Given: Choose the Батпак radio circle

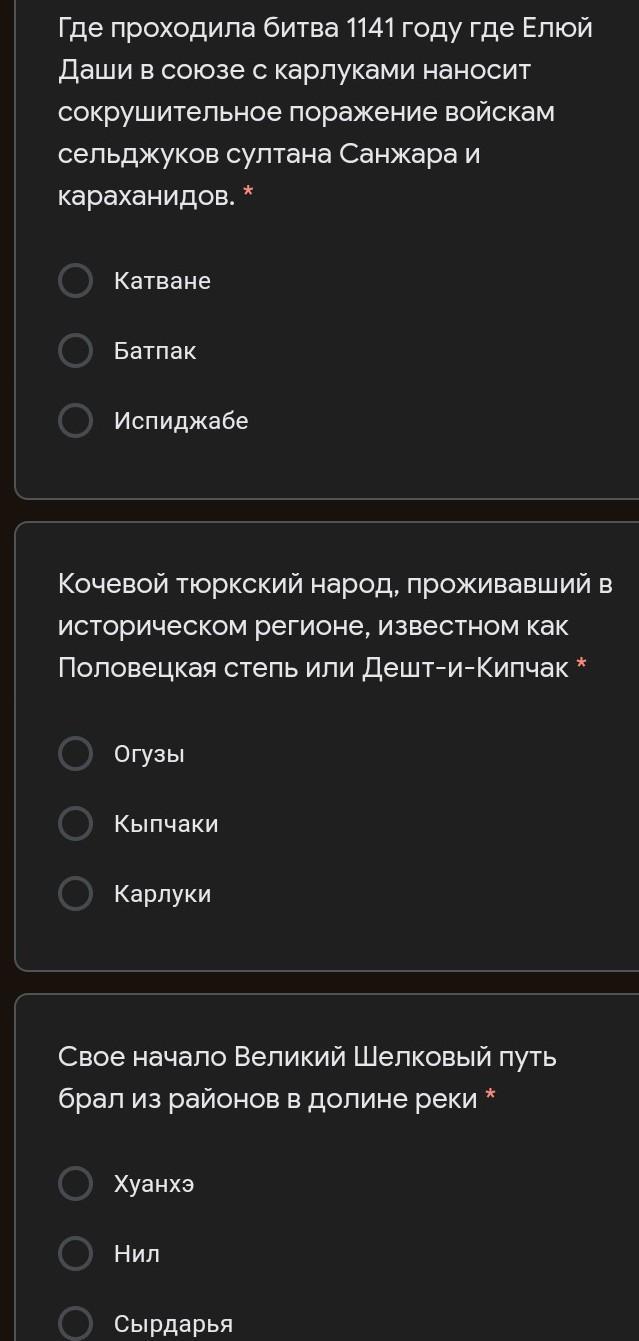Looking at the screenshot, I should click(x=76, y=351).
